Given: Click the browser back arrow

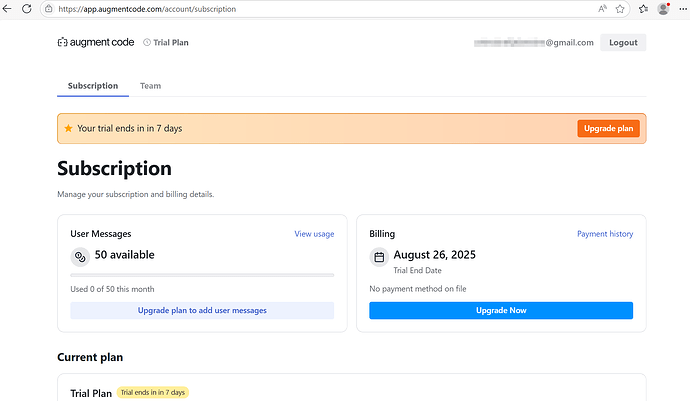Looking at the screenshot, I should pos(9,8).
